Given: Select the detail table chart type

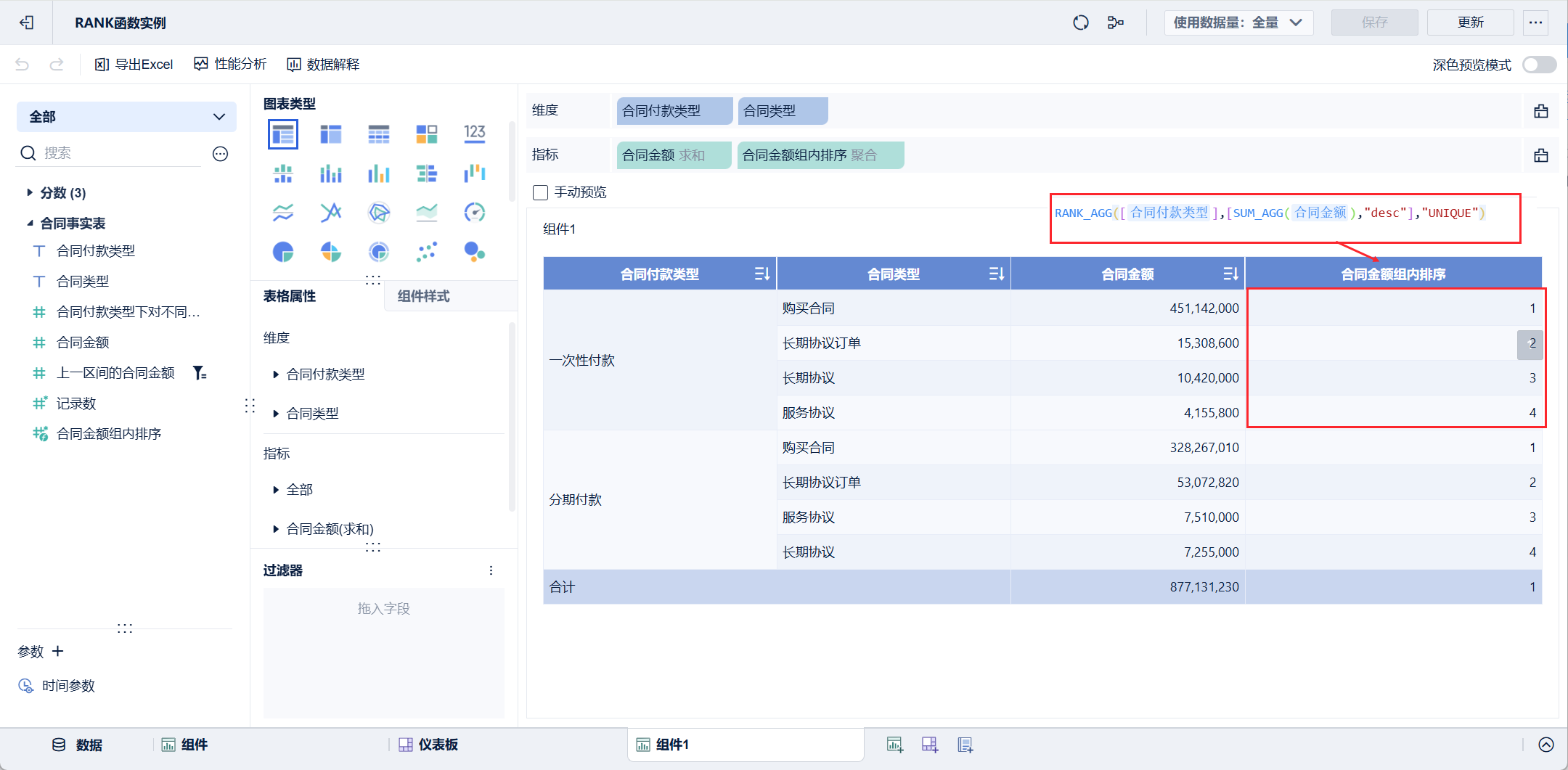Looking at the screenshot, I should pyautogui.click(x=379, y=134).
